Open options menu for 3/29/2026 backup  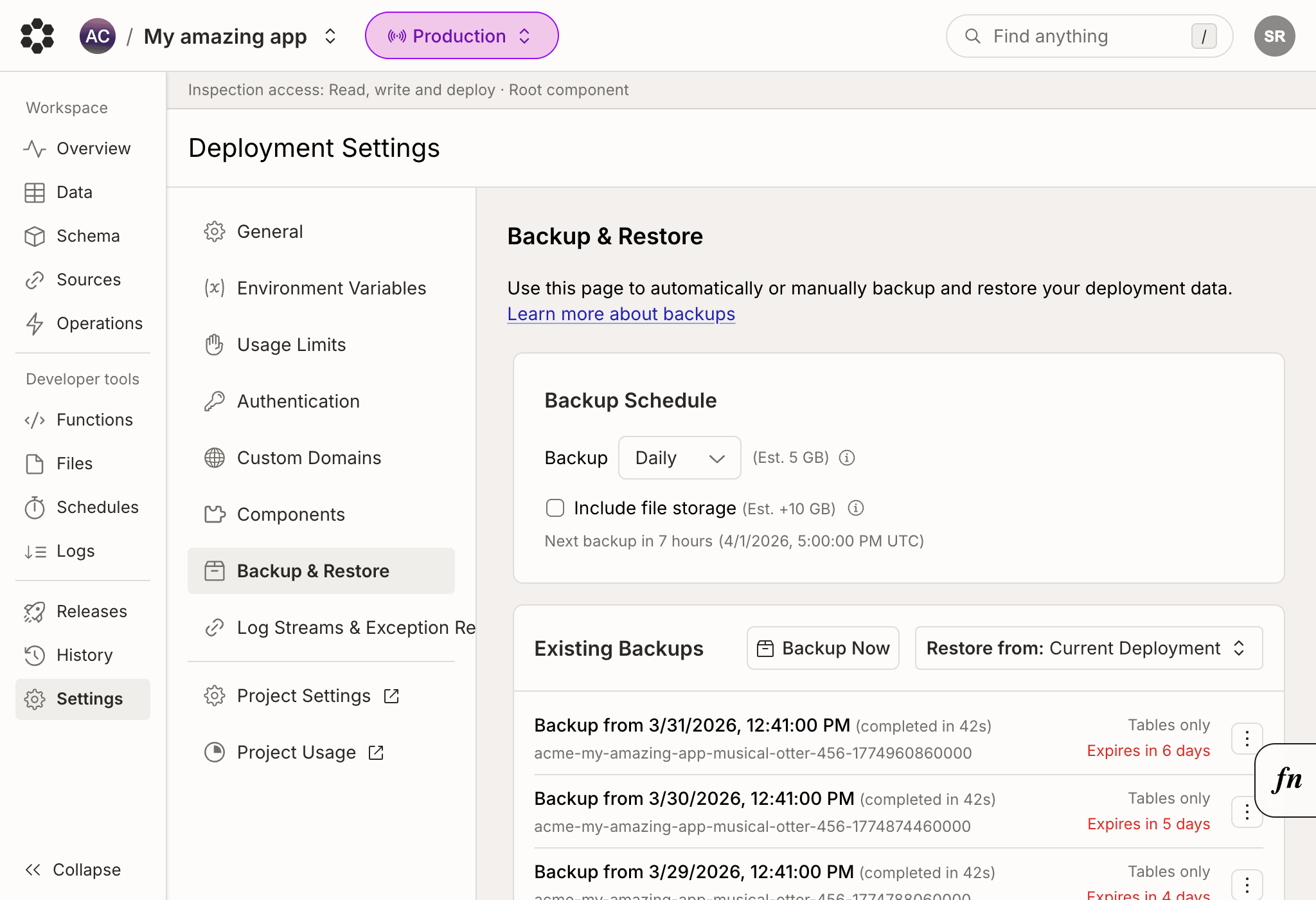click(1247, 885)
